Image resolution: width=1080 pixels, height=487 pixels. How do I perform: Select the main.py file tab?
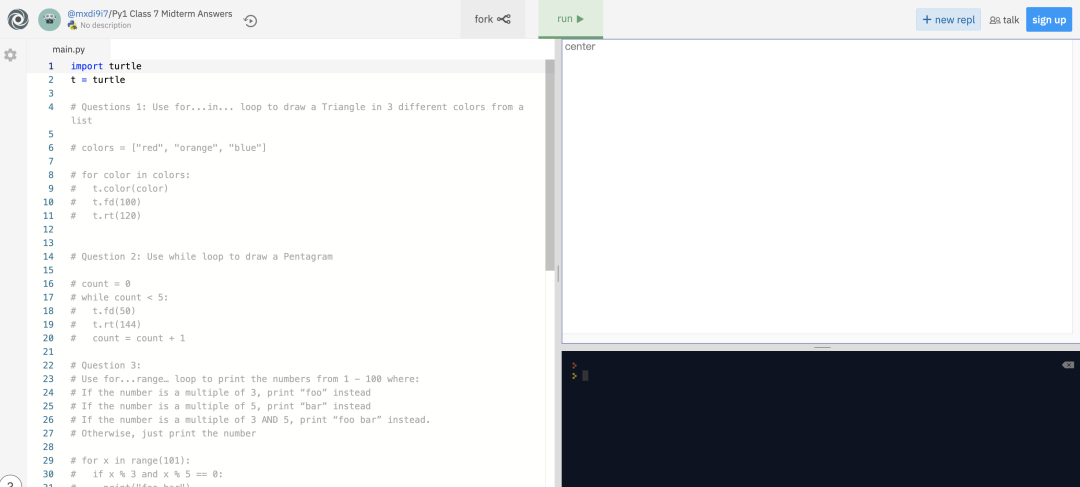69,49
